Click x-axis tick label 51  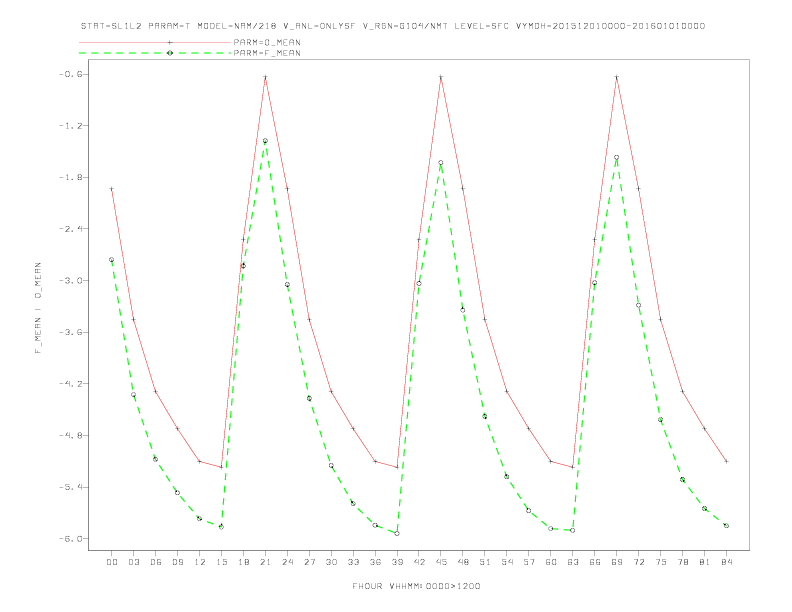485,562
